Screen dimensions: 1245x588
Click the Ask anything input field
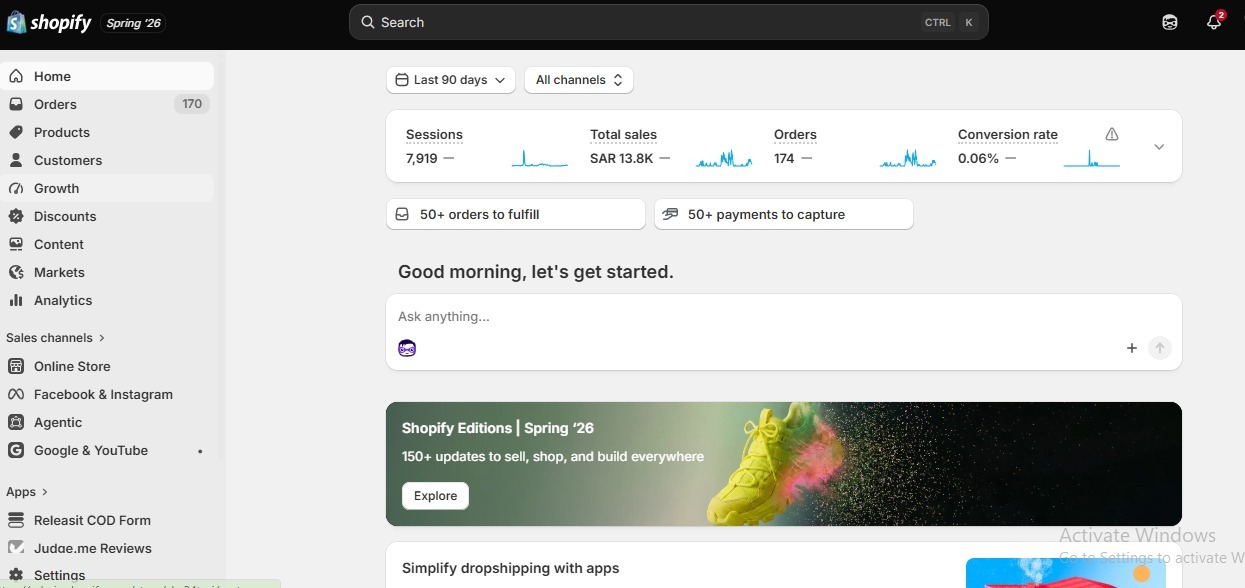[784, 316]
